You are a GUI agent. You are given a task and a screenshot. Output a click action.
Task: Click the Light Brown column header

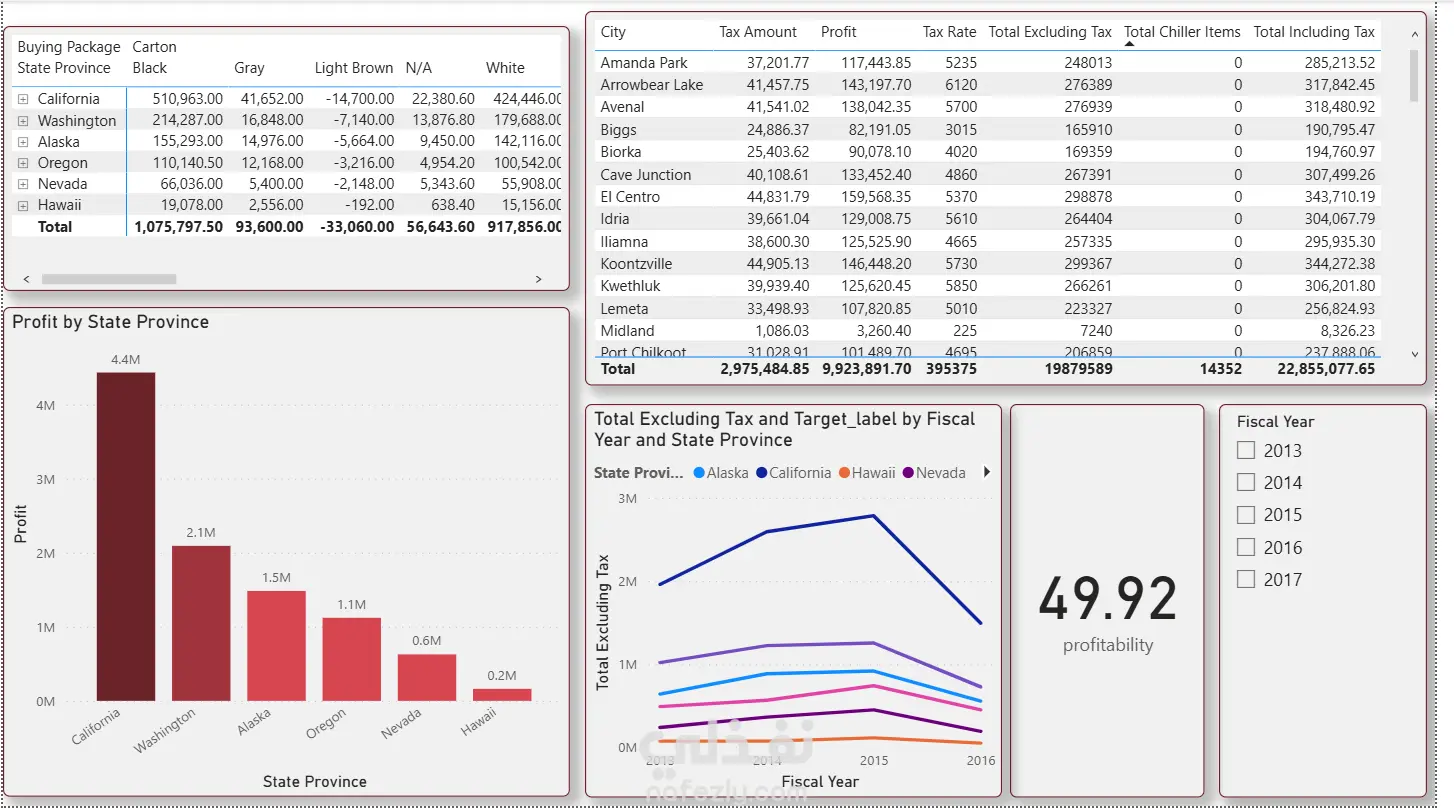tap(354, 68)
